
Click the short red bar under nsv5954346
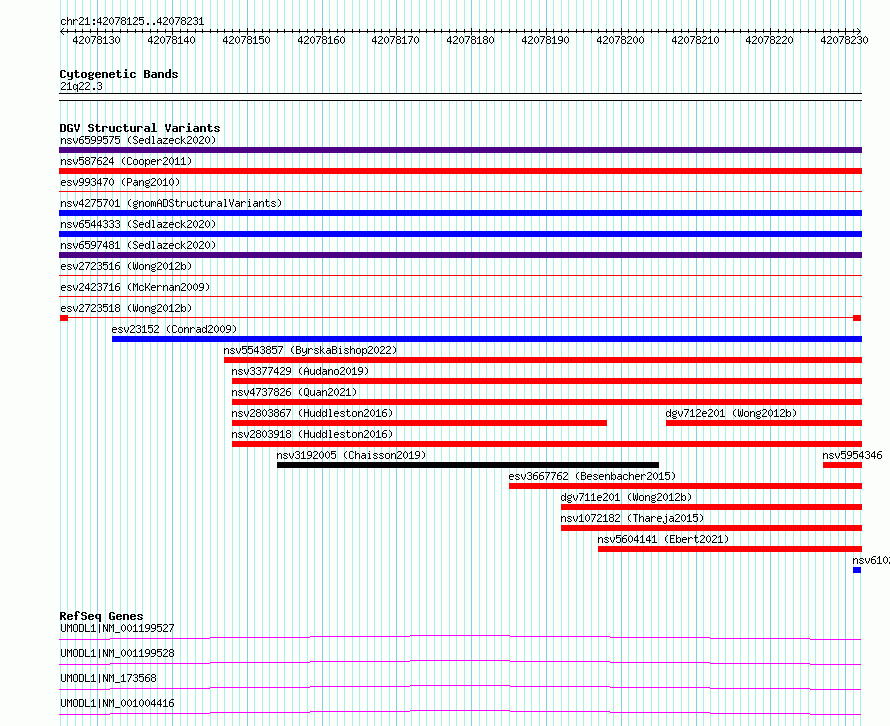click(x=842, y=465)
